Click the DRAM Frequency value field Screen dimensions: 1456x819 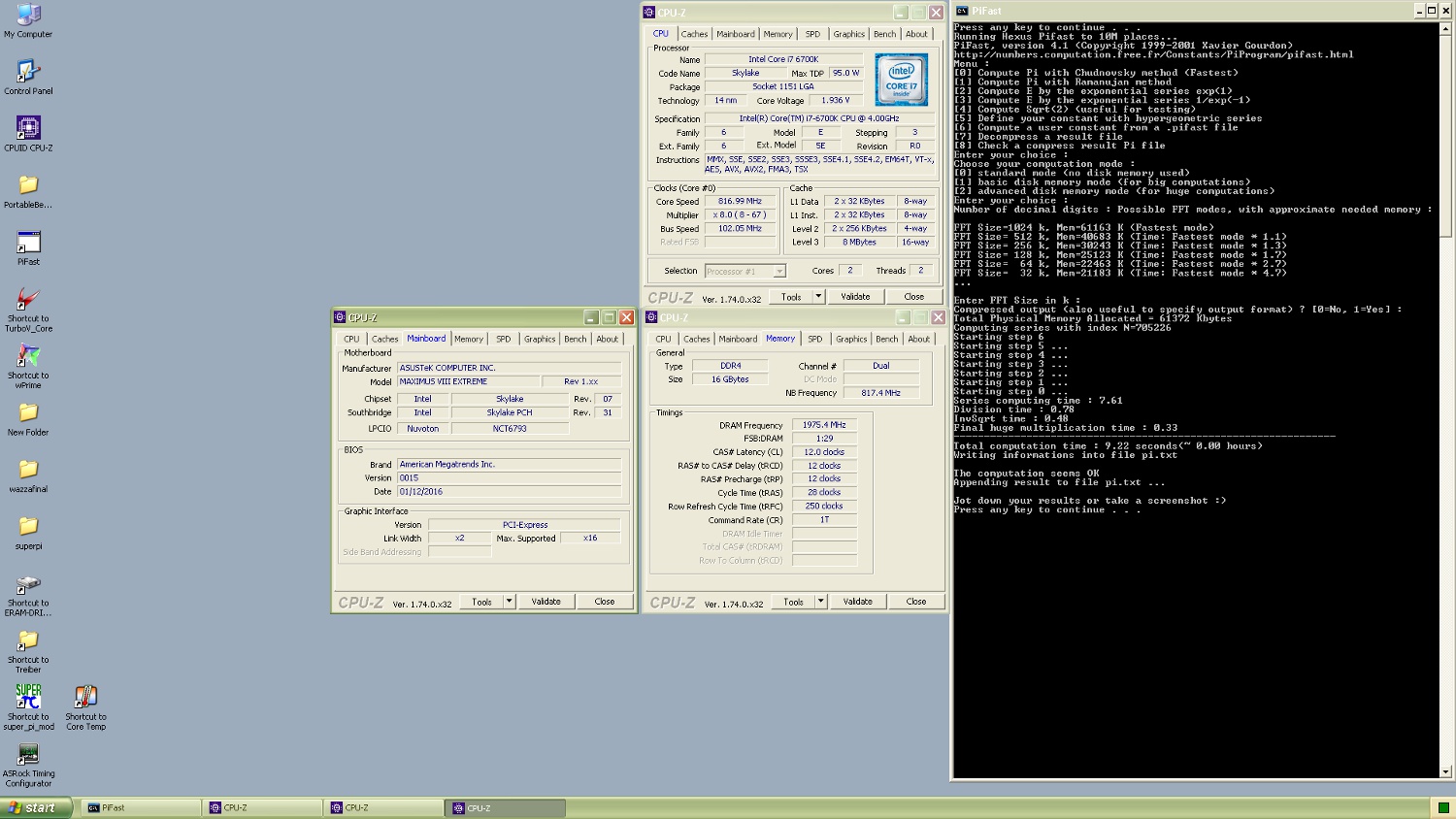tap(824, 425)
